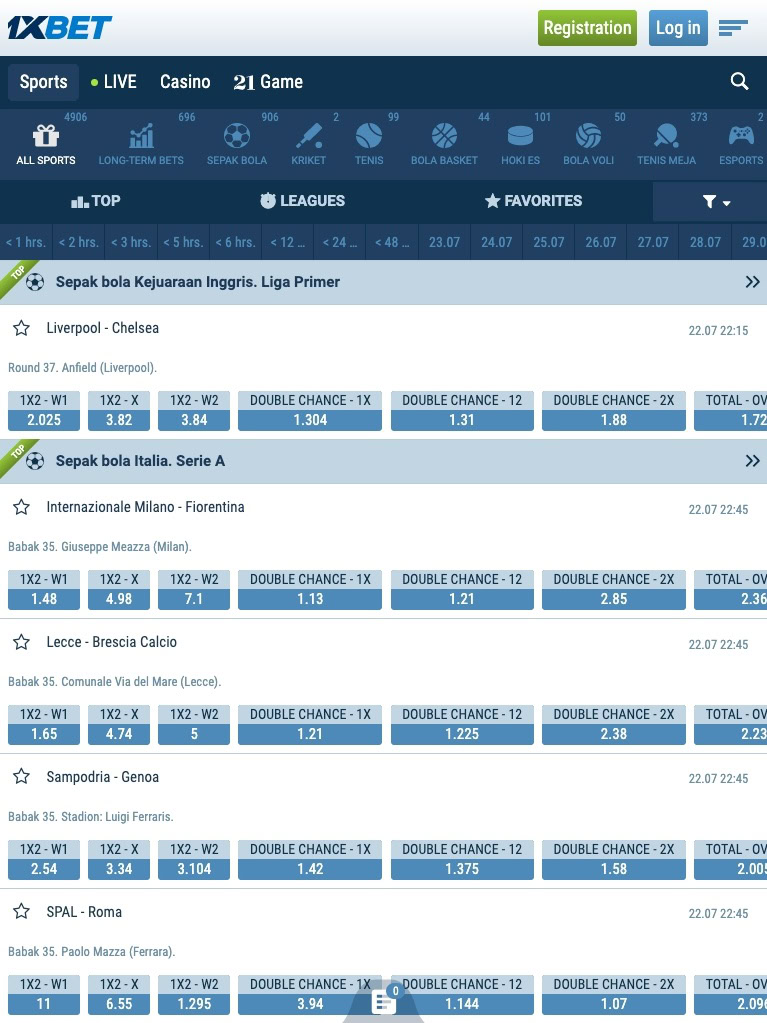767x1023 pixels.
Task: Bet Roma W2 at 1.295
Action: click(x=194, y=995)
